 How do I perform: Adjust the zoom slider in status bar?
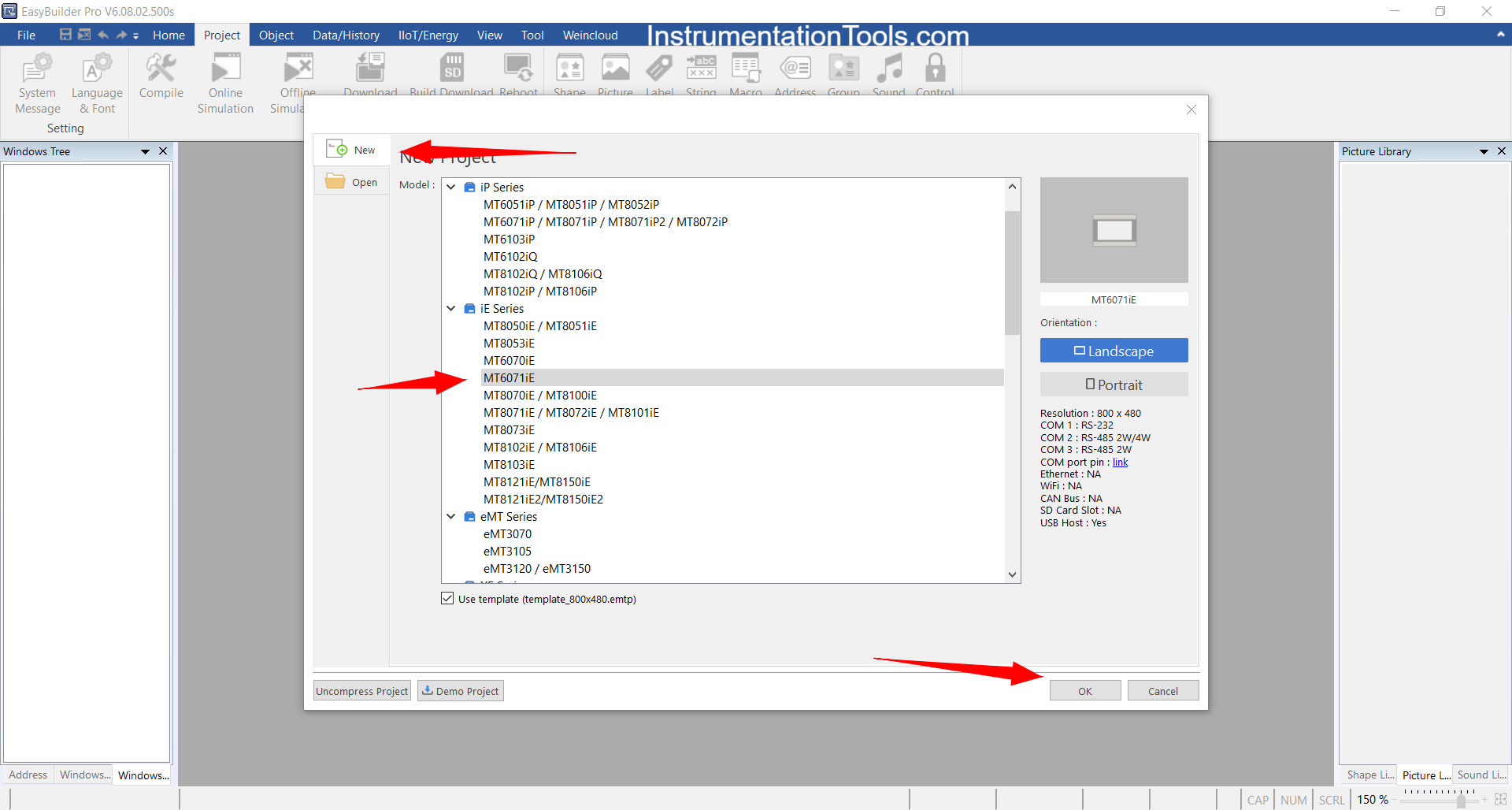tap(1461, 801)
